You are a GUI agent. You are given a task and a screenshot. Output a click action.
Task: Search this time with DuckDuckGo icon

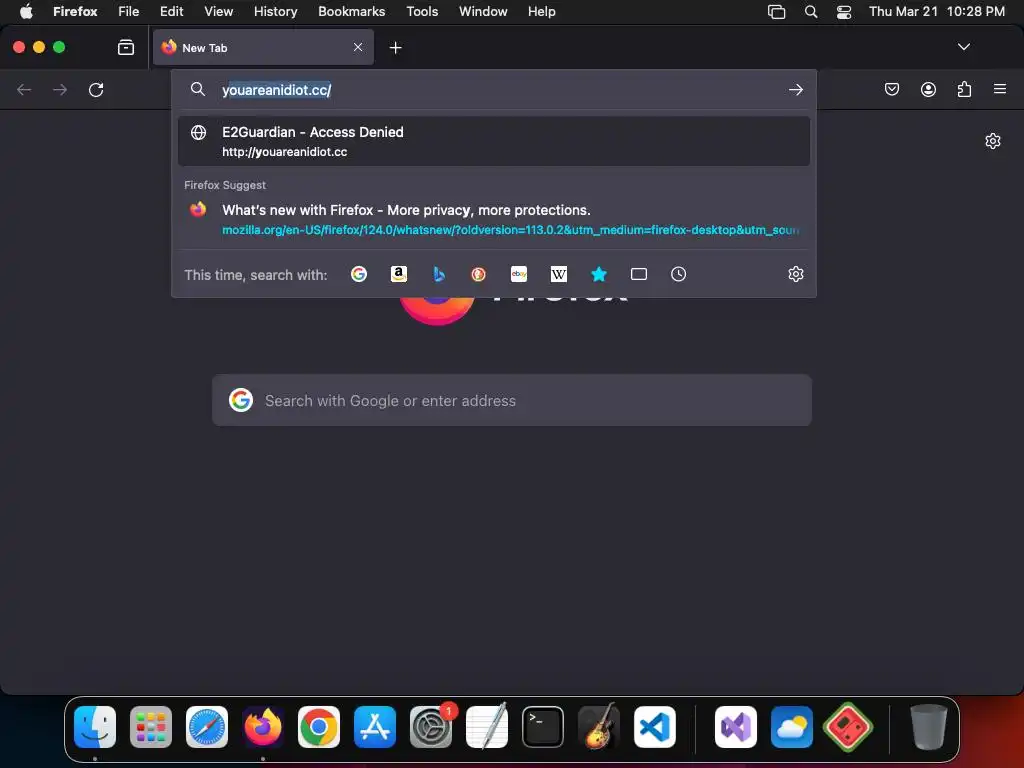[x=479, y=274]
